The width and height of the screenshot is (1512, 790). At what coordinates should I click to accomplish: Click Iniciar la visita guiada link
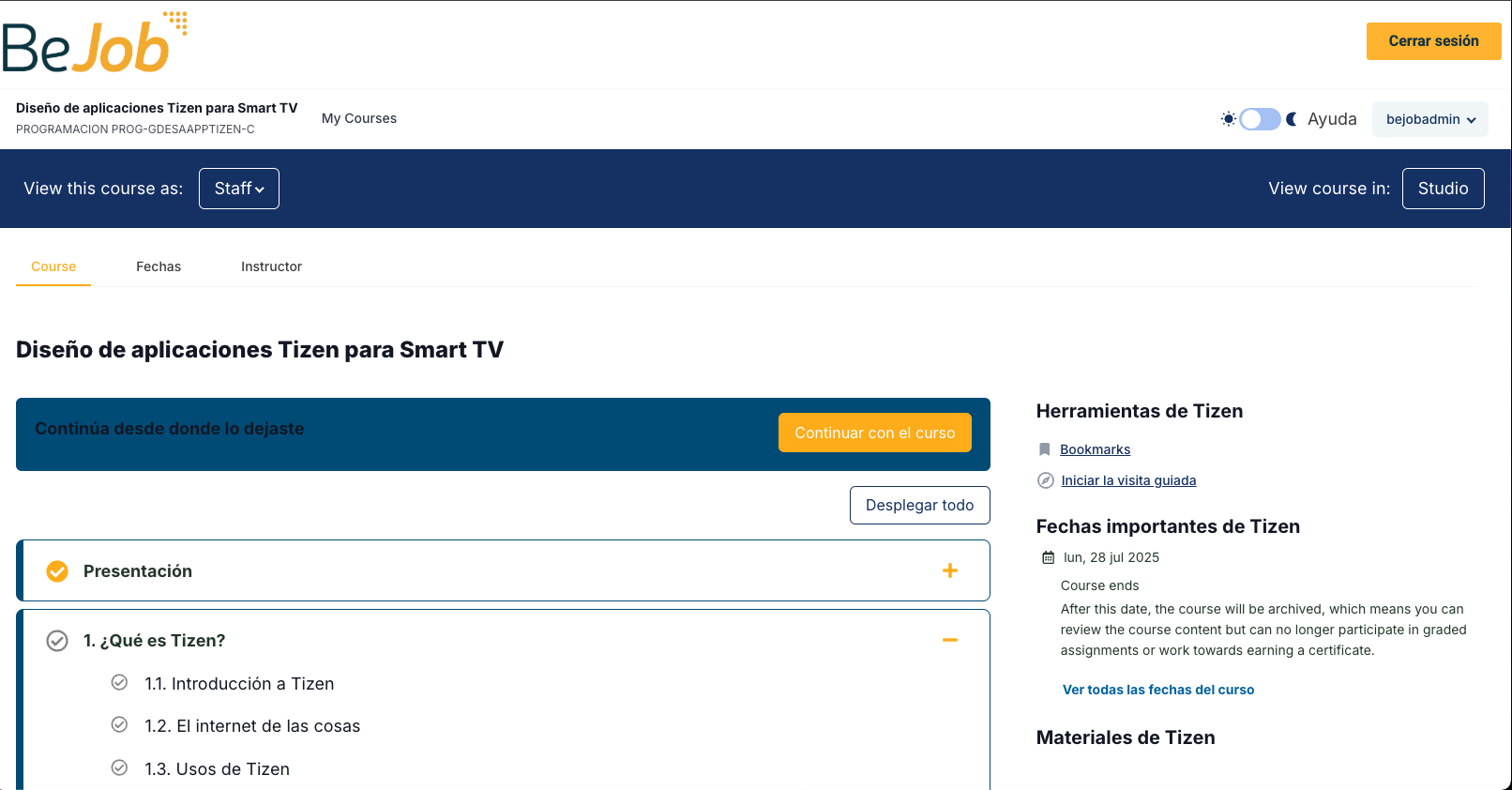pos(1129,480)
